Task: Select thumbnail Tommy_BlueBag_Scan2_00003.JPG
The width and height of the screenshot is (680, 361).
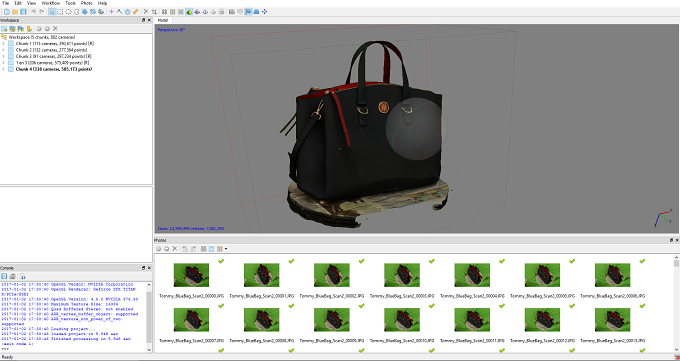Action: [x=402, y=275]
